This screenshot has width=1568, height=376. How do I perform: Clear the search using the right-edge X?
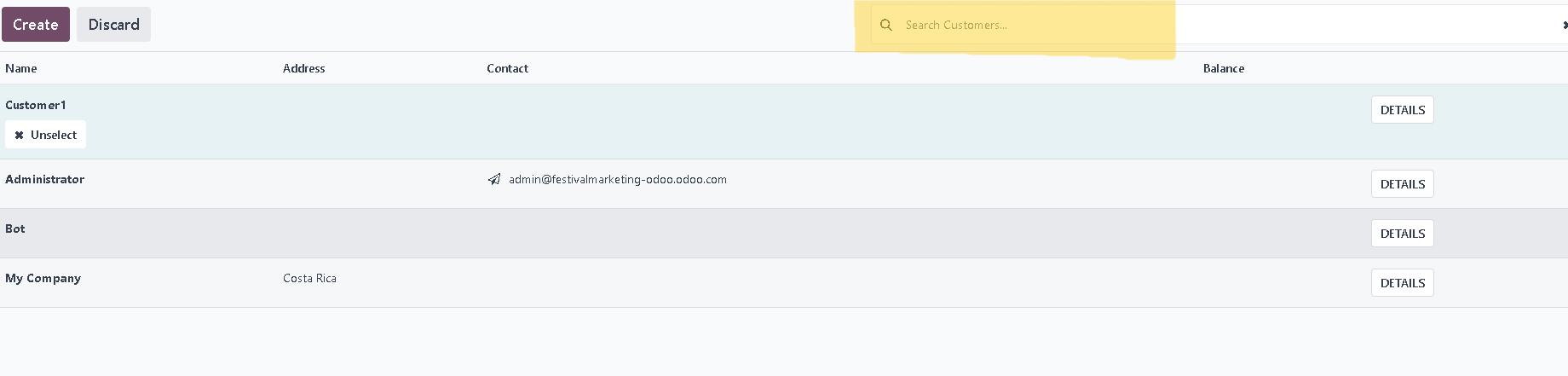click(1565, 25)
